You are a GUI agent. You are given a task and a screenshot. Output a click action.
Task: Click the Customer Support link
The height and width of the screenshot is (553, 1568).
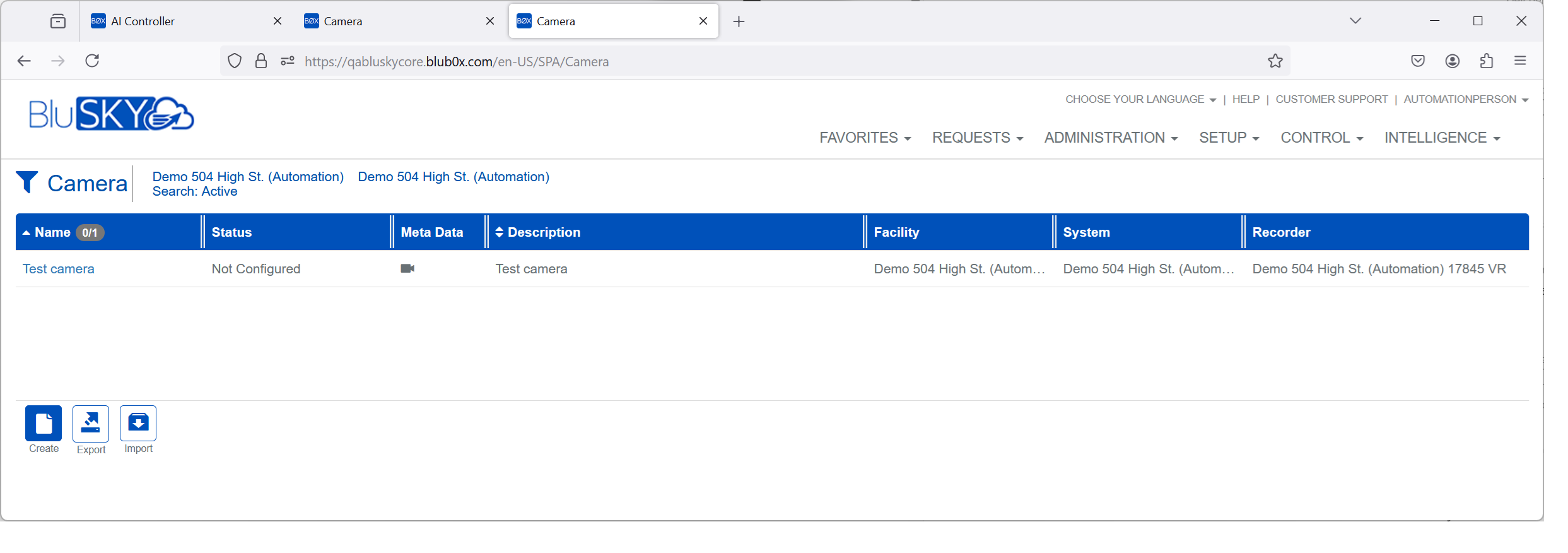pyautogui.click(x=1331, y=100)
